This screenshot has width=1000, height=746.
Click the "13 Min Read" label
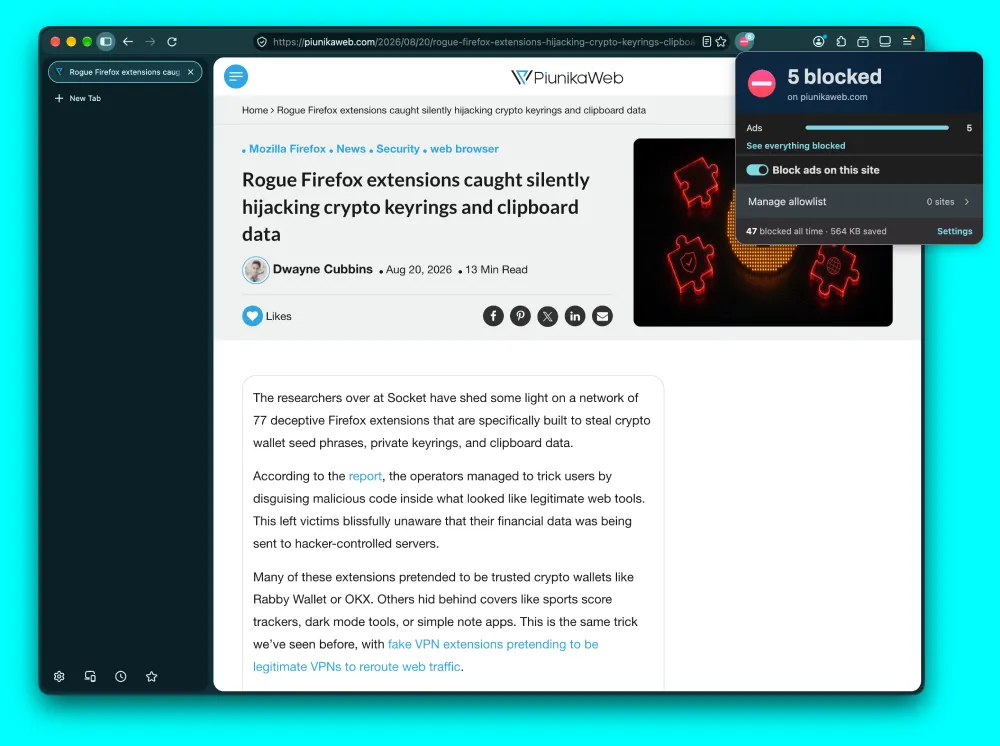(496, 270)
